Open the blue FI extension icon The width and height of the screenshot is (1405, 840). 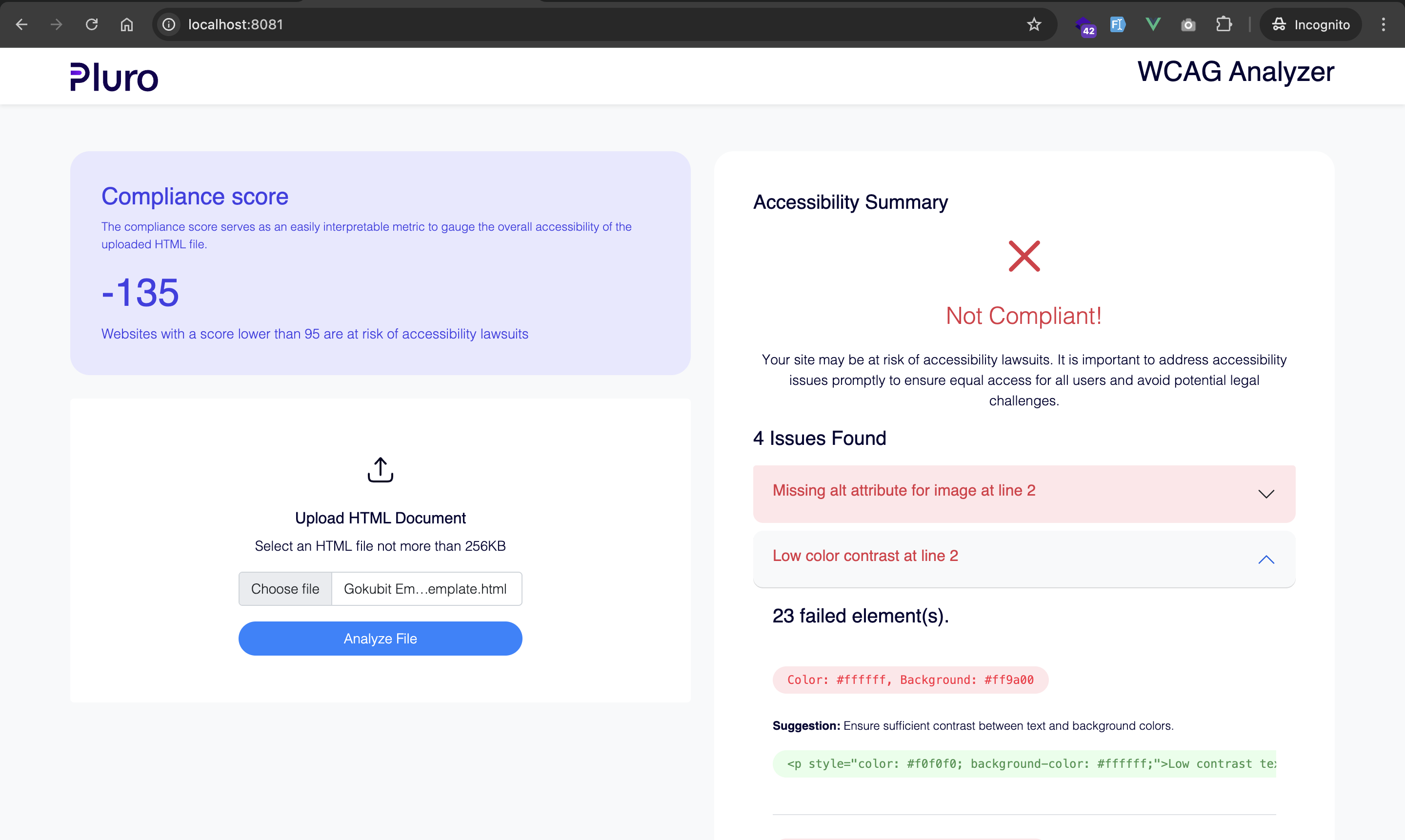1118,24
